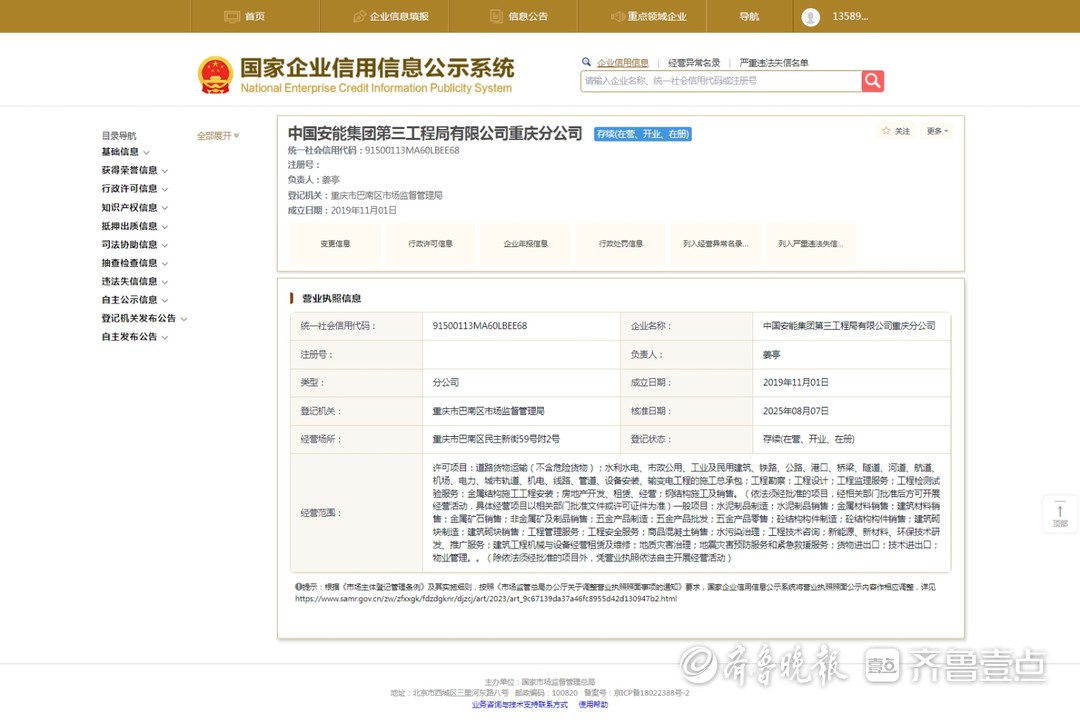Open 信息公告 in the top navigation

(x=519, y=17)
